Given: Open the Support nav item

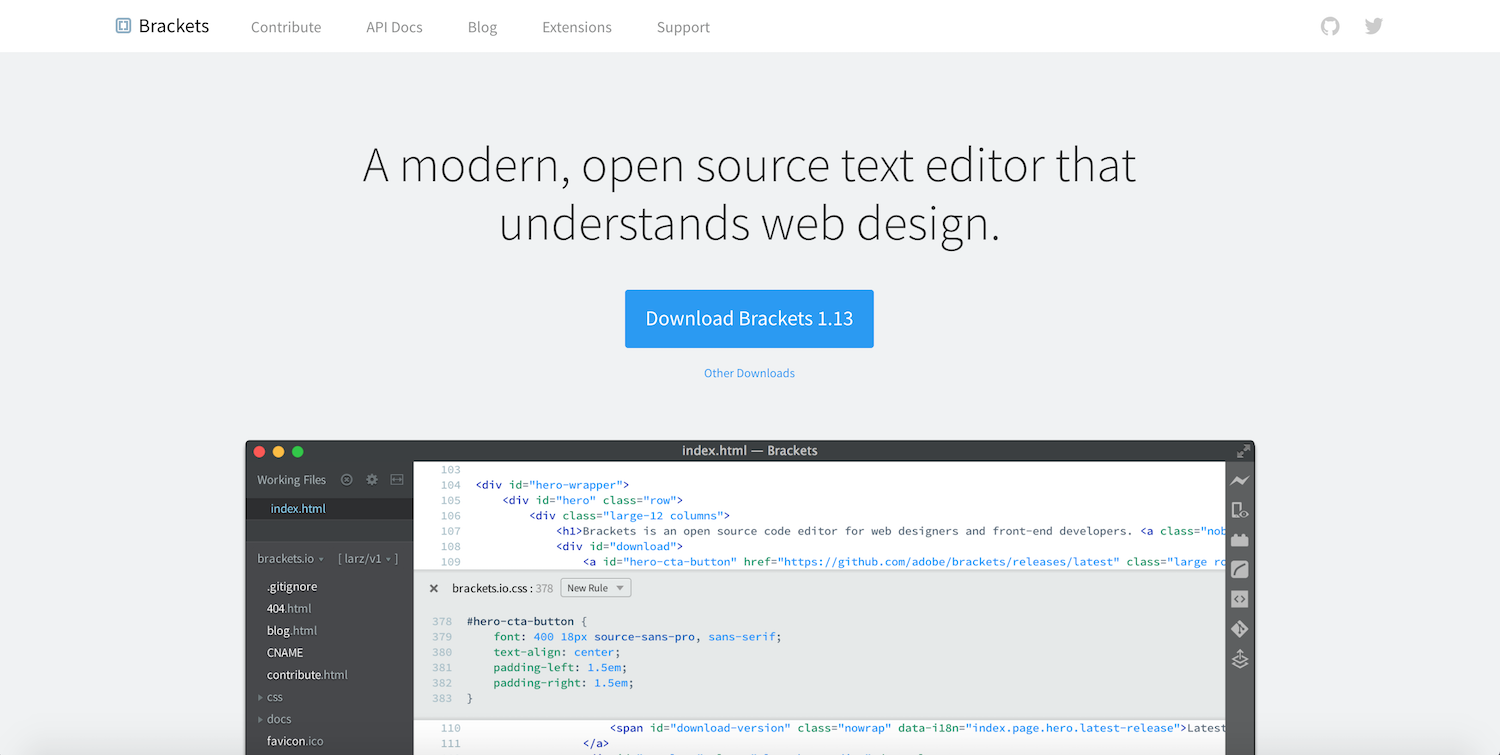Looking at the screenshot, I should 683,27.
